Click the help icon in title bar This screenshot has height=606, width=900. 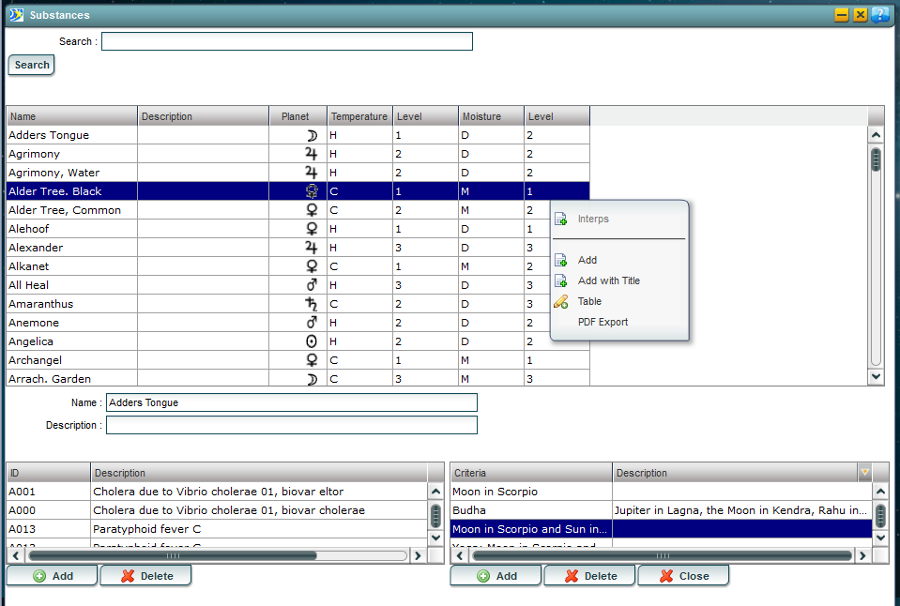pos(880,15)
